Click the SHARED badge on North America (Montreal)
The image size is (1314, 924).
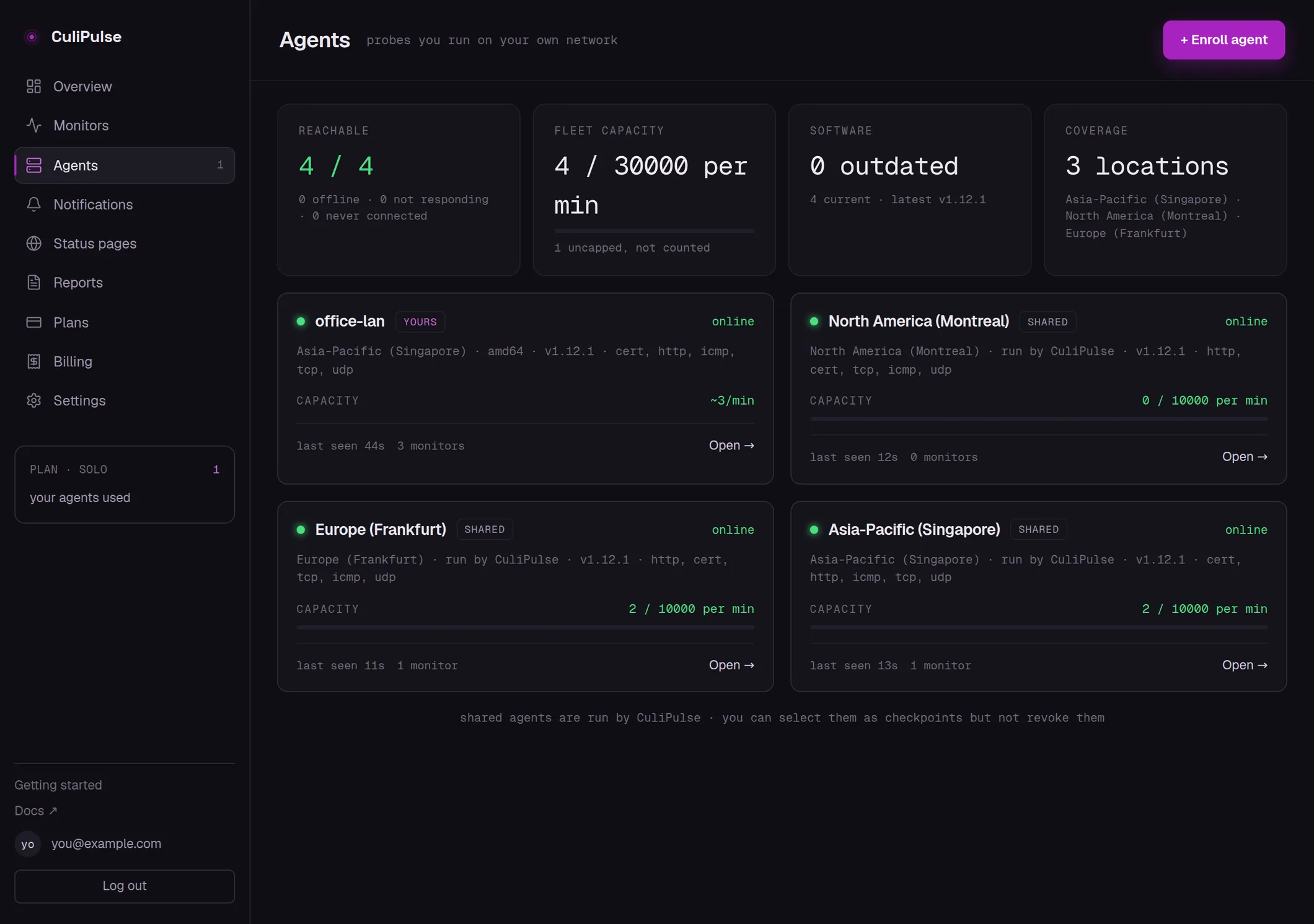[x=1047, y=322]
